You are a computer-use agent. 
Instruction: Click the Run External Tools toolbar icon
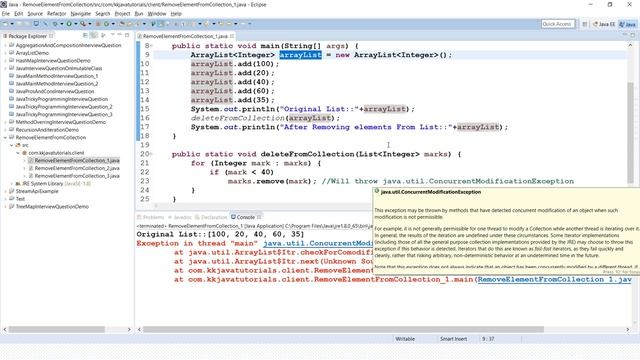83,24
